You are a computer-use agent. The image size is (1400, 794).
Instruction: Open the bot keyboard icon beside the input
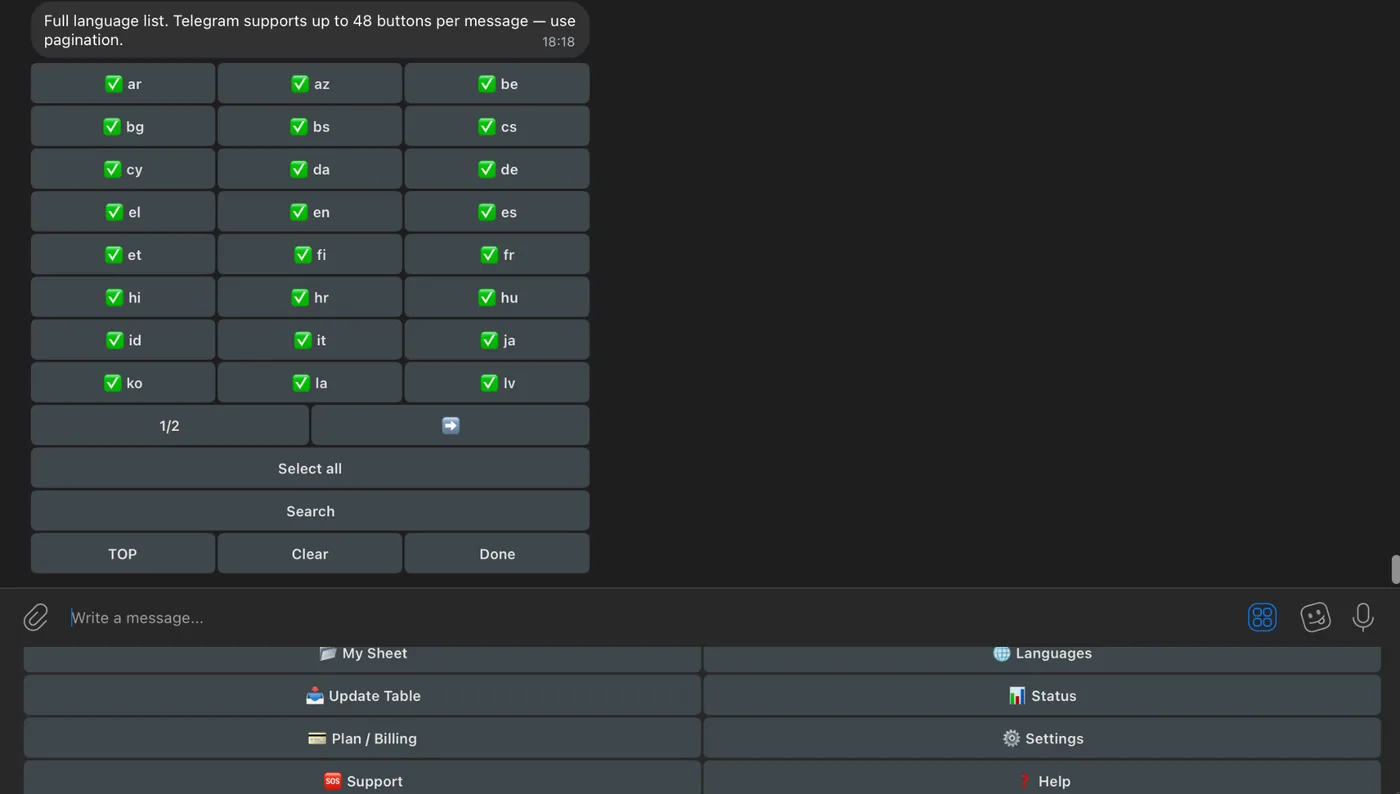pyautogui.click(x=1262, y=617)
